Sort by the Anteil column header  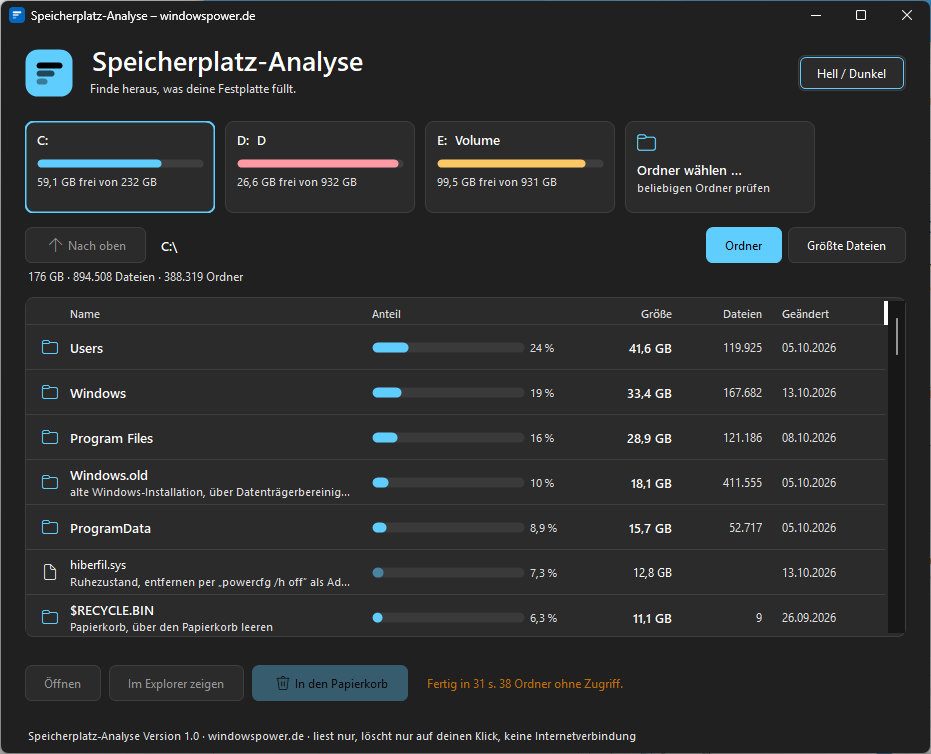(x=387, y=314)
